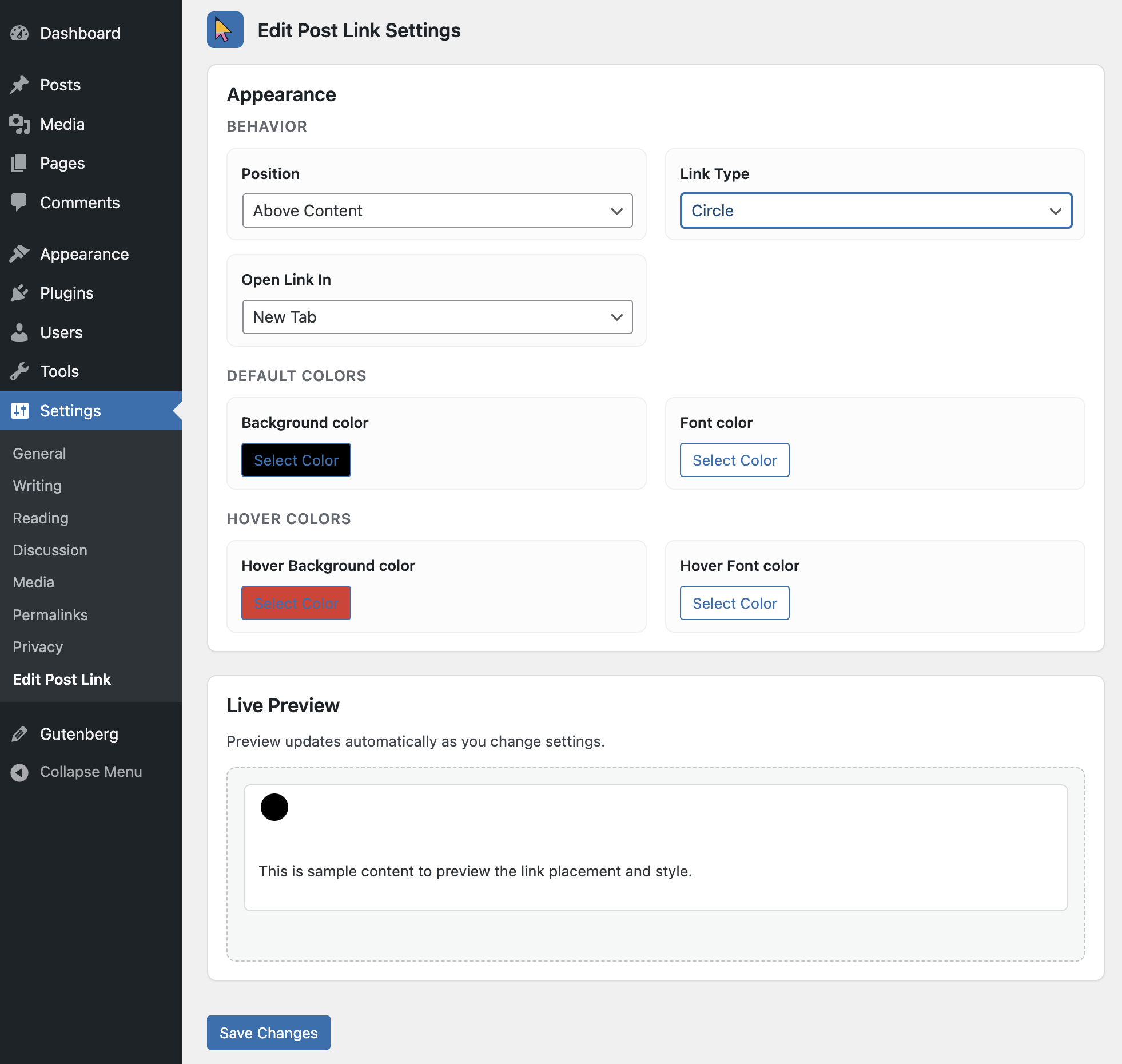1122x1064 pixels.
Task: Open the red Hover Background color swatch
Action: tap(296, 603)
